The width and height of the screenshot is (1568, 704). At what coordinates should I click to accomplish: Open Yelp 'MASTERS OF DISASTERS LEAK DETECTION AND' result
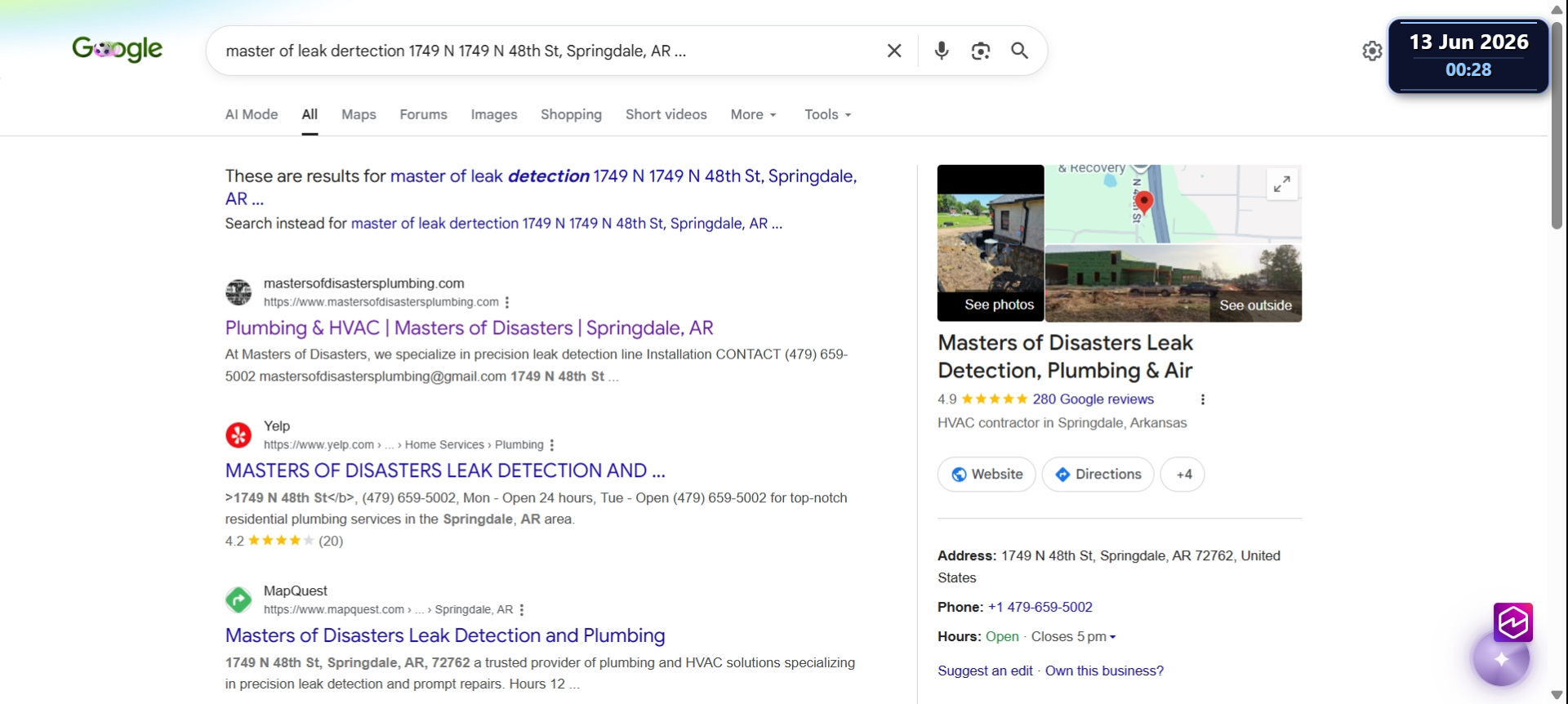tap(445, 471)
